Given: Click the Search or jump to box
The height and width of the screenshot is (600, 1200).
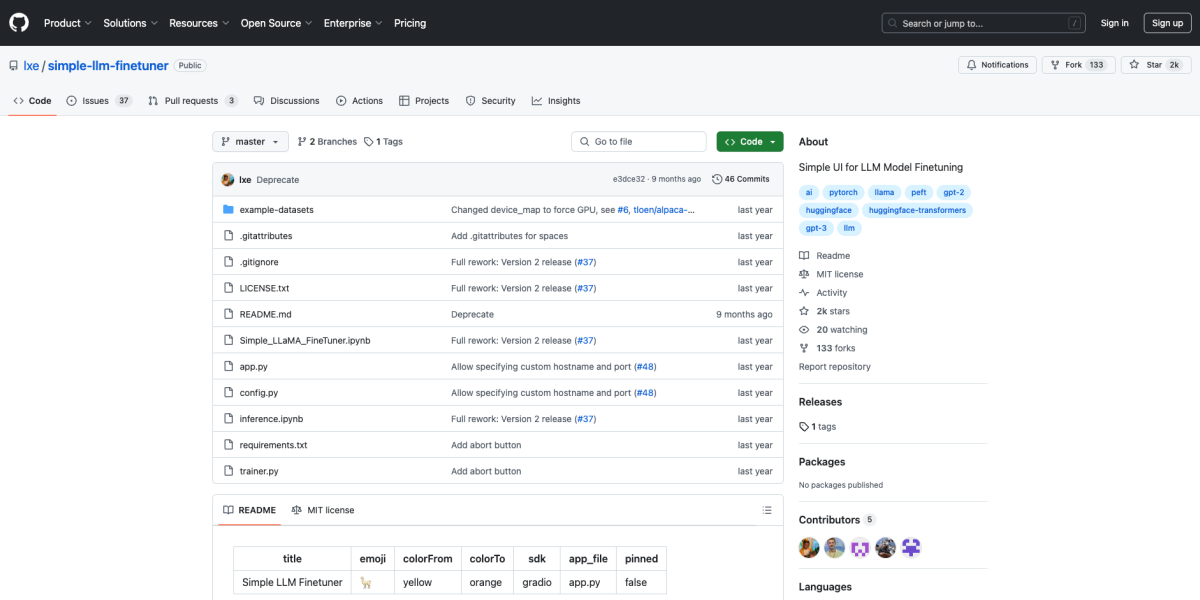Looking at the screenshot, I should click(x=983, y=23).
